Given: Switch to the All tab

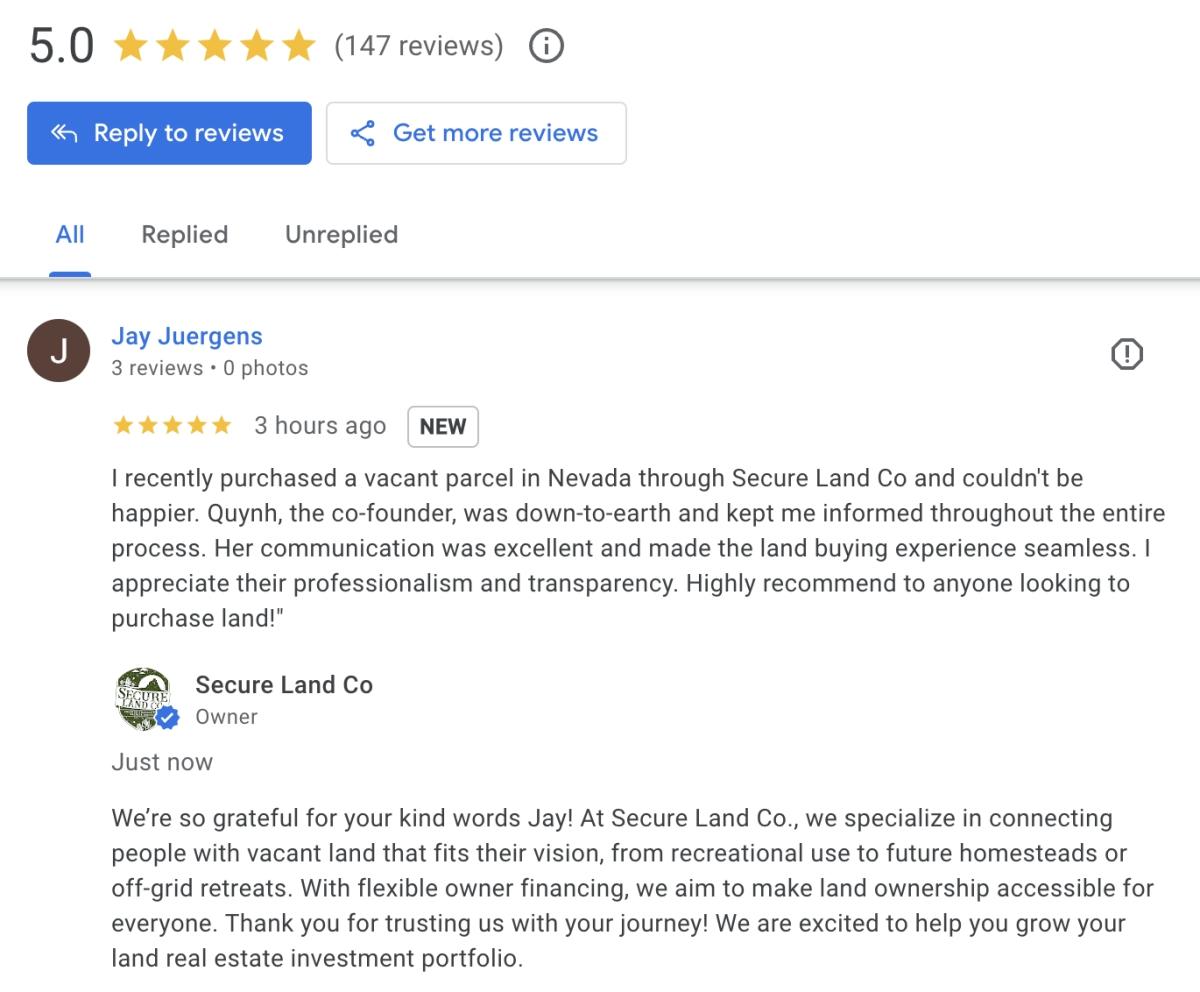Looking at the screenshot, I should [70, 234].
